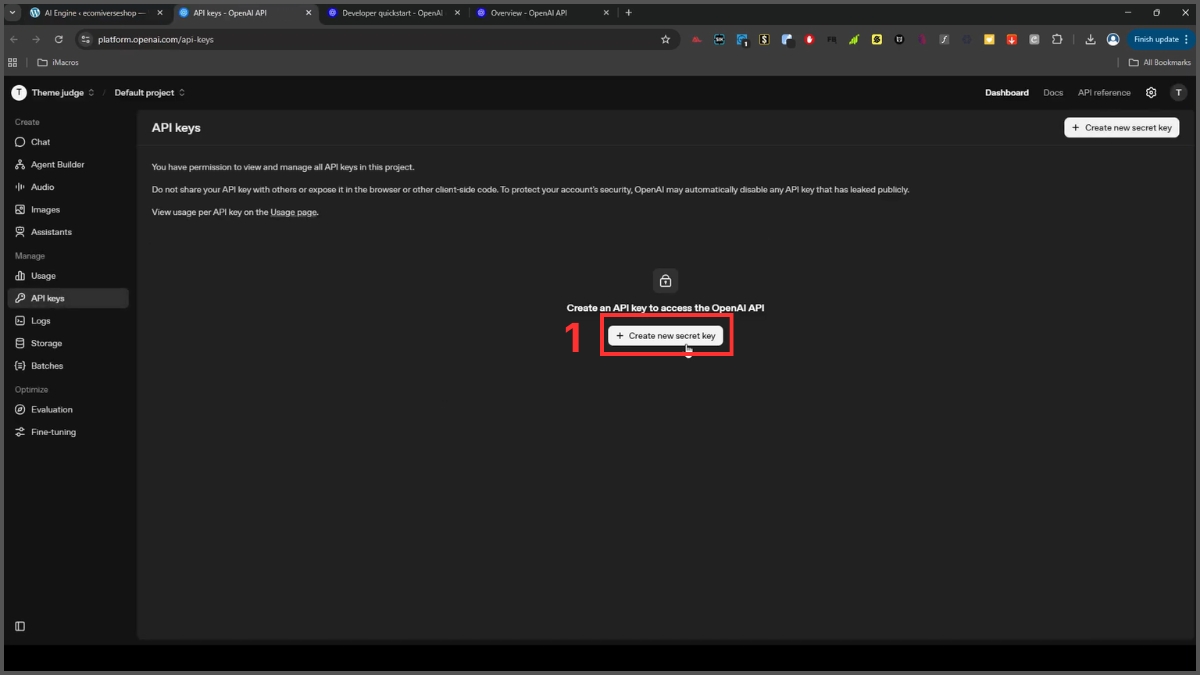1200x675 pixels.
Task: Open the Chrome tab search dropdown arrow
Action: (x=12, y=13)
